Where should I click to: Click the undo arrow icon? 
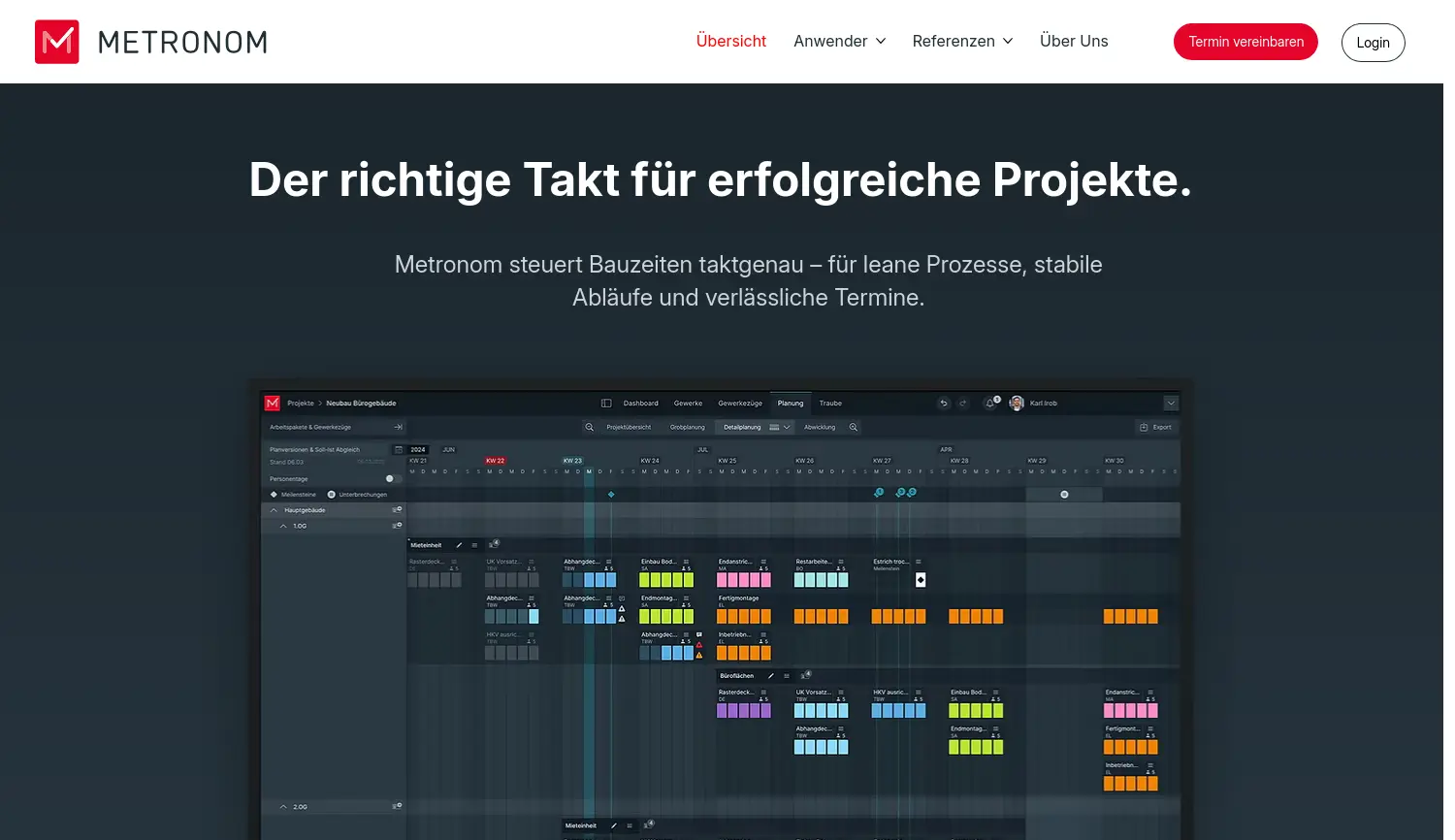944,404
